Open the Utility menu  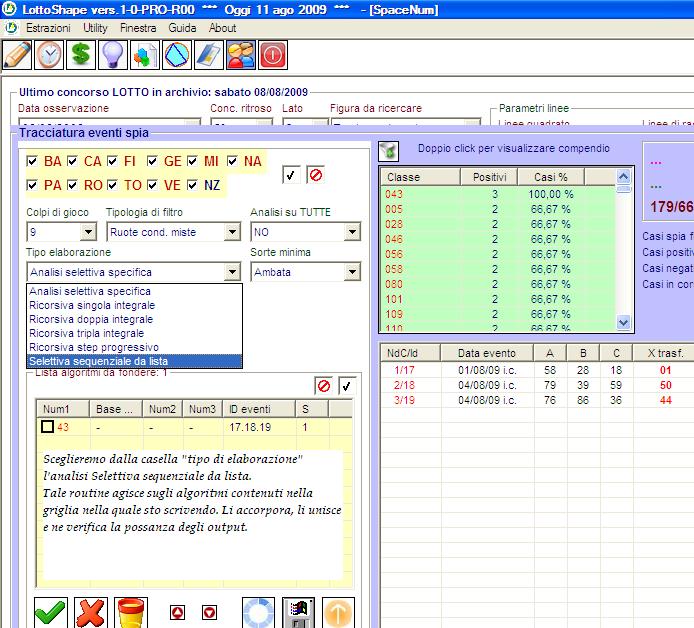[95, 28]
